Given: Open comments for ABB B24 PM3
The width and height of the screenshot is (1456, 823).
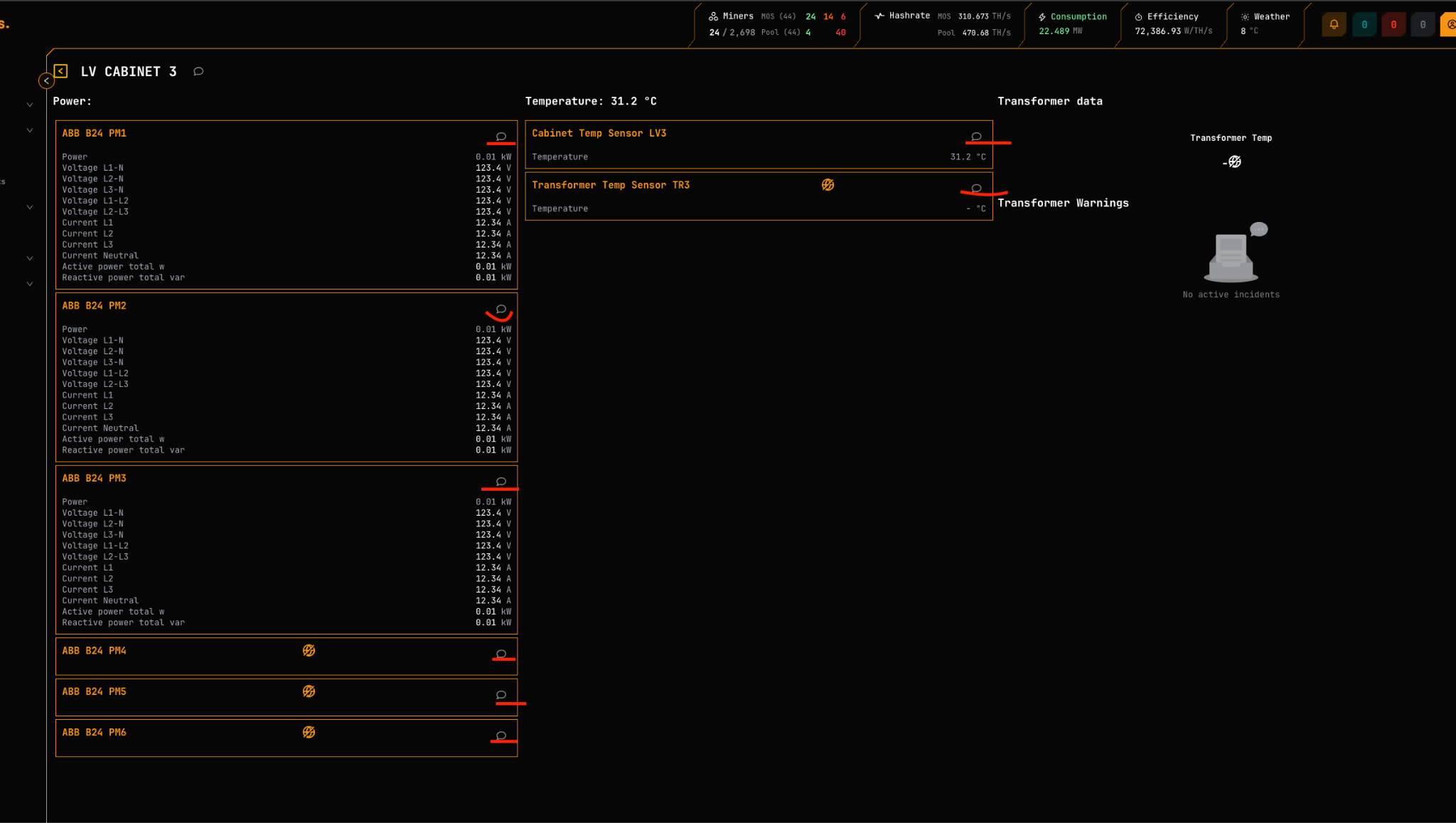Looking at the screenshot, I should pos(501,482).
